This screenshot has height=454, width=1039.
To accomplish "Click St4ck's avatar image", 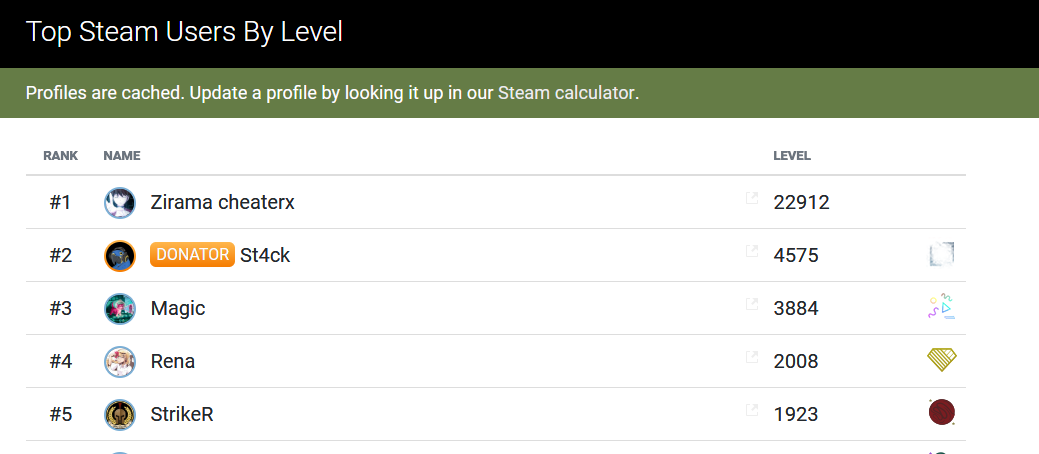I will [x=120, y=255].
